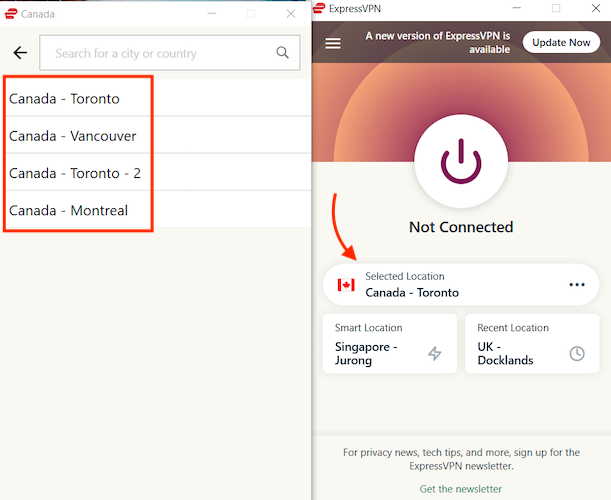Screen dimensions: 611x500
Task: Pick the Canada - Toronto - 2 server
Action: 155,173
